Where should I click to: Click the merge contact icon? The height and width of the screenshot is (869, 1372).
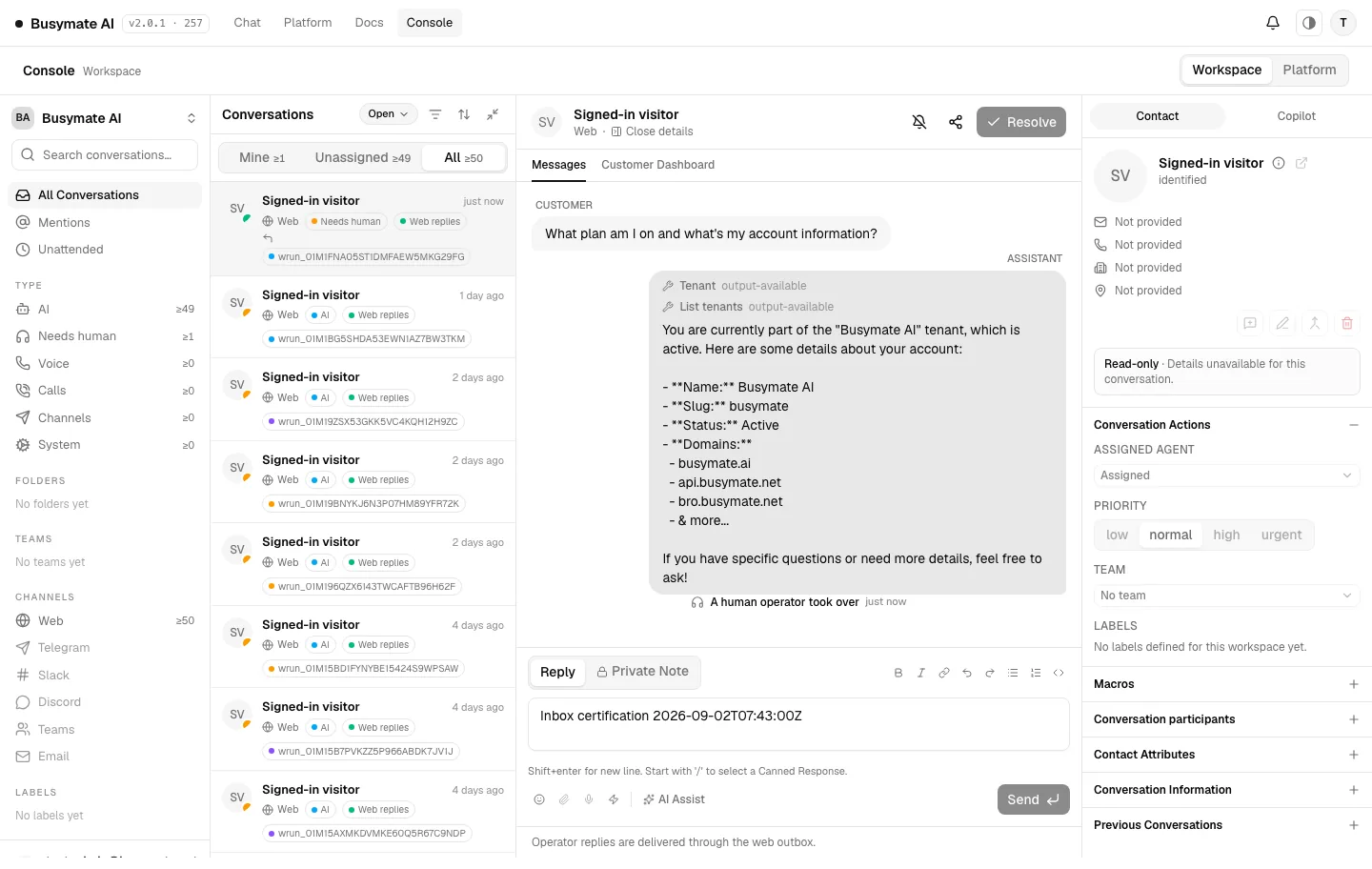(x=1315, y=323)
